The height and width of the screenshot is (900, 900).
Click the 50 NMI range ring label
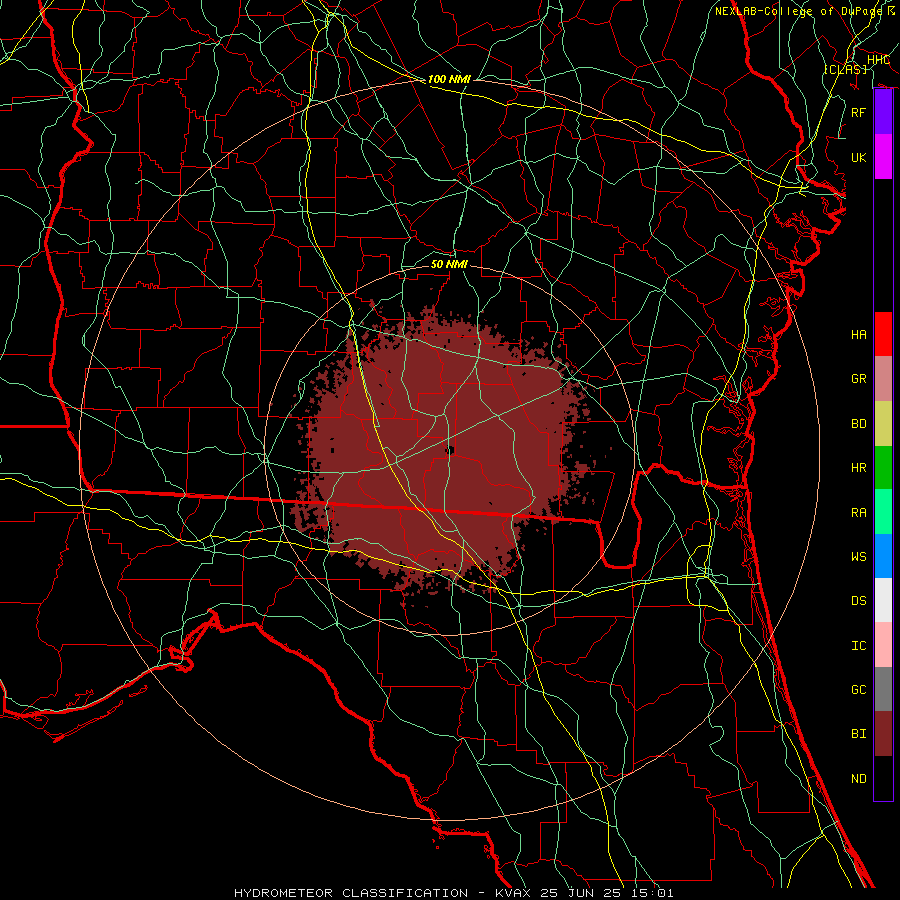tap(449, 264)
